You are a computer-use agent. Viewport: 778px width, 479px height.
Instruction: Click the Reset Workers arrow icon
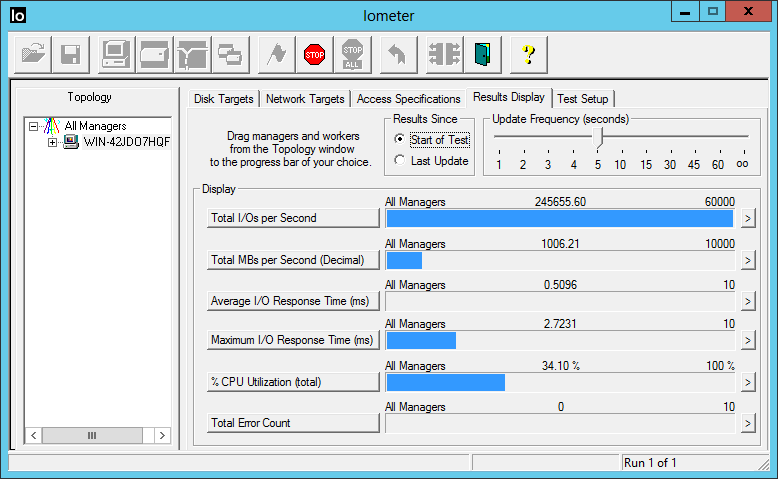pyautogui.click(x=397, y=54)
